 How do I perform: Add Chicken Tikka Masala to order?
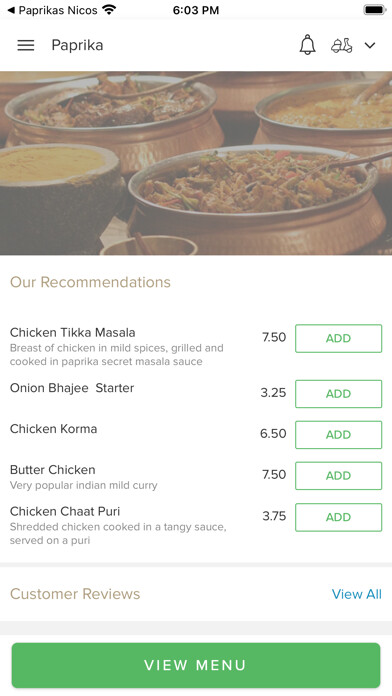(338, 338)
